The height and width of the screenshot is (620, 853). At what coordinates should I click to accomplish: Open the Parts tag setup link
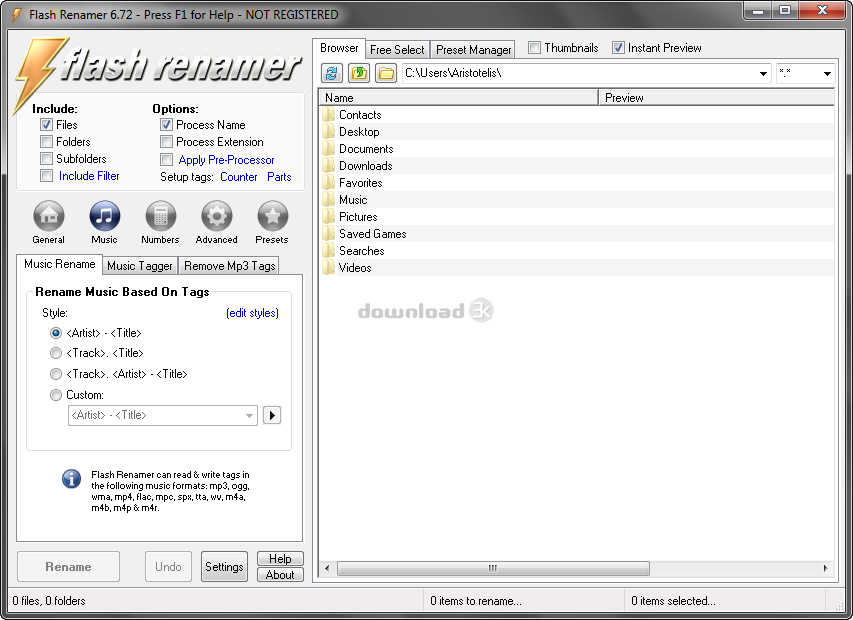tap(279, 177)
